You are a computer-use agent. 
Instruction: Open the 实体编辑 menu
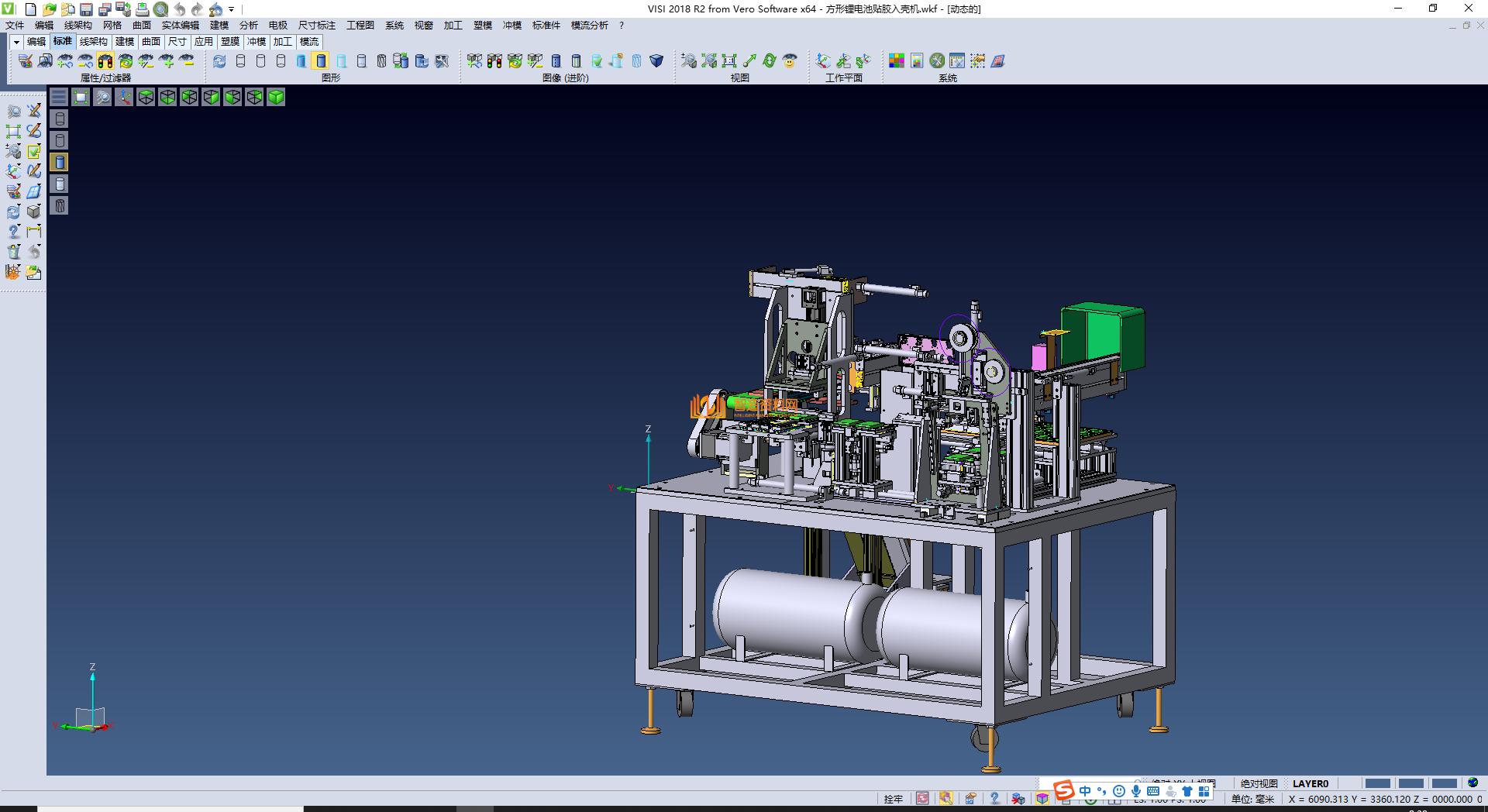tap(180, 26)
